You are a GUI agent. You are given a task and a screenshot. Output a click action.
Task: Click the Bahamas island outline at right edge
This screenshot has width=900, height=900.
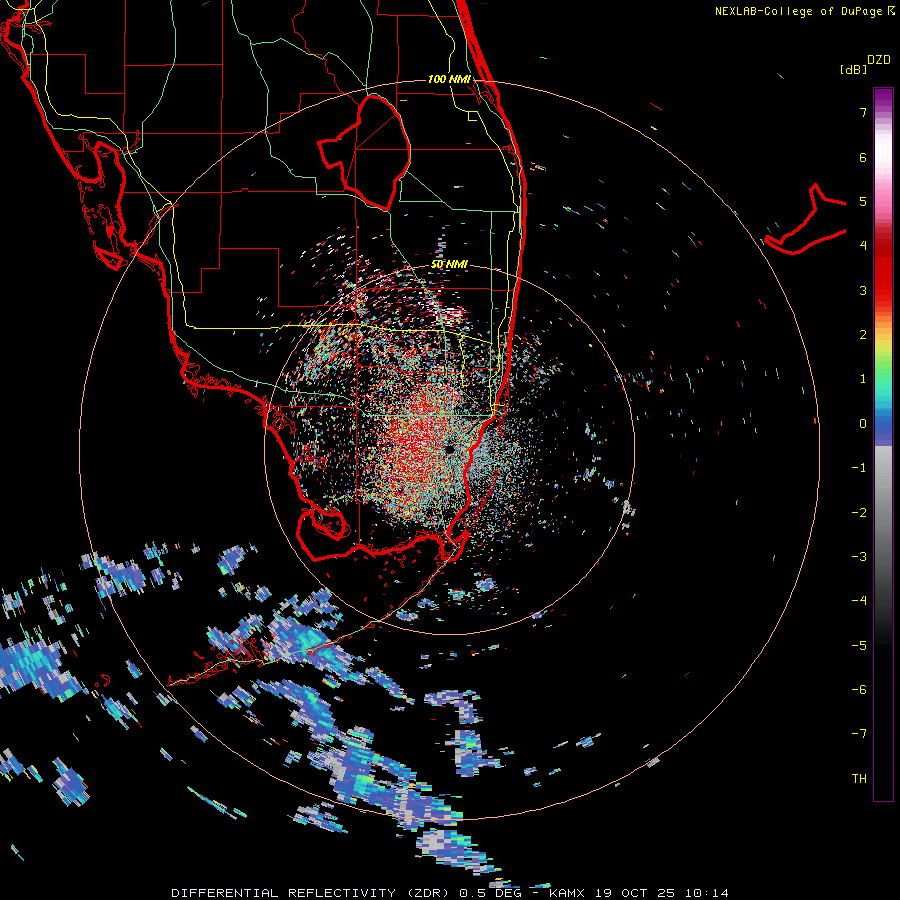point(805,220)
